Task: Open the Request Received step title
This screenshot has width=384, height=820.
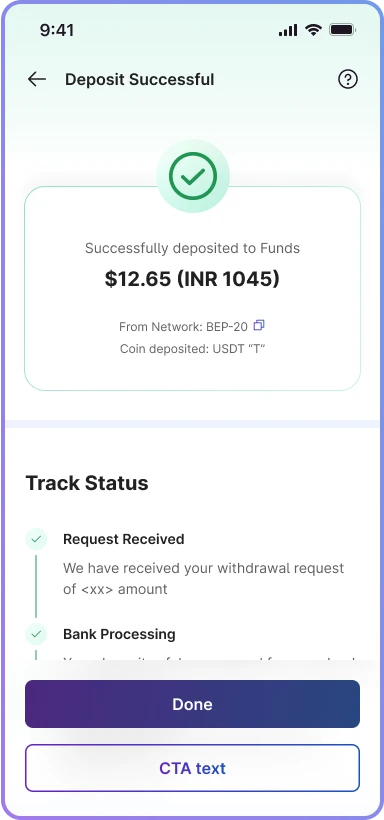Action: [x=123, y=539]
